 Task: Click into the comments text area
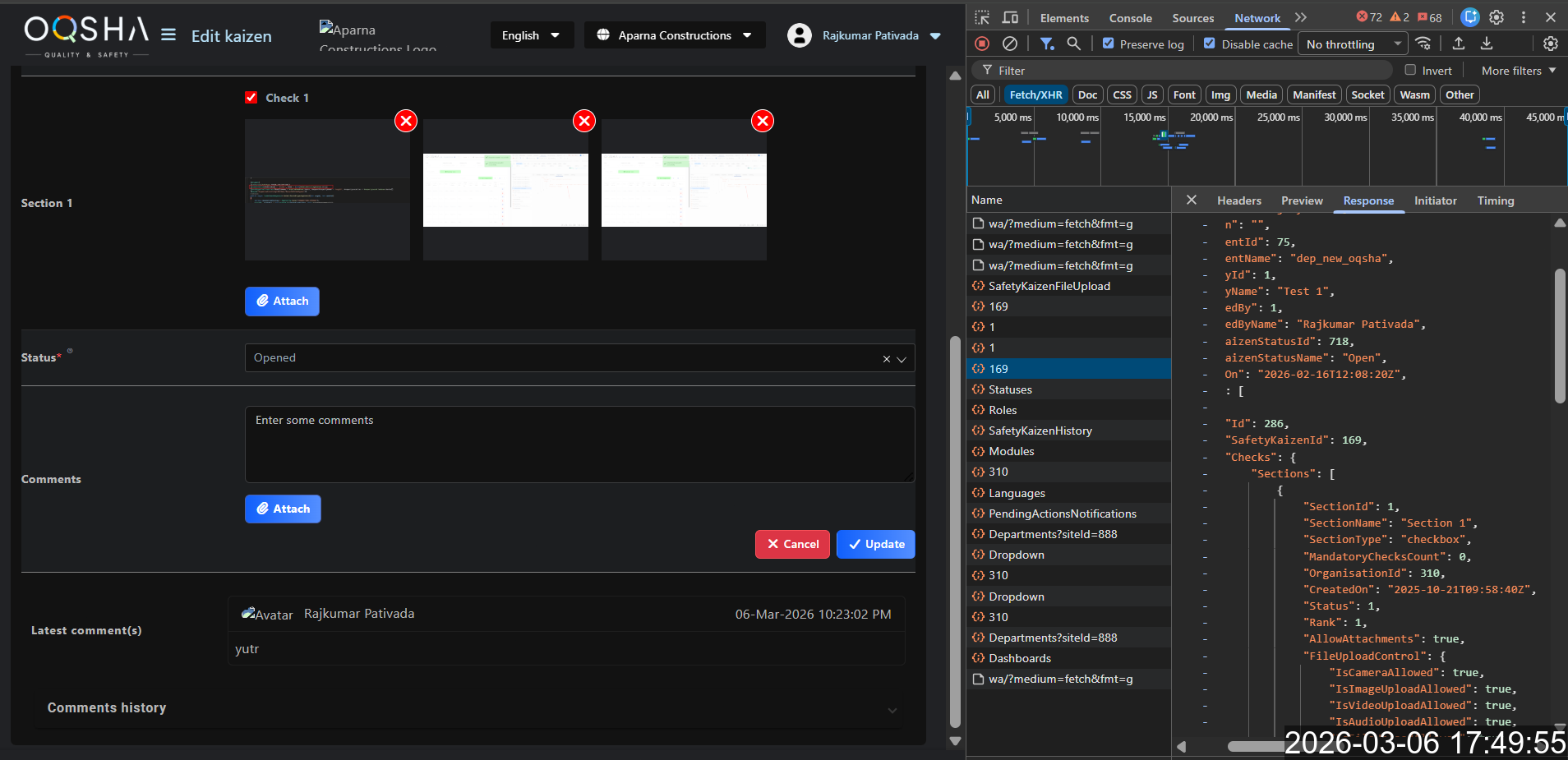[x=579, y=444]
